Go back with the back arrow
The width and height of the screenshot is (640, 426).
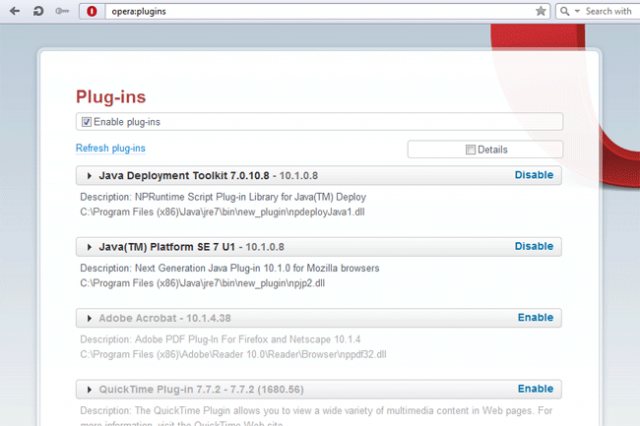click(15, 11)
